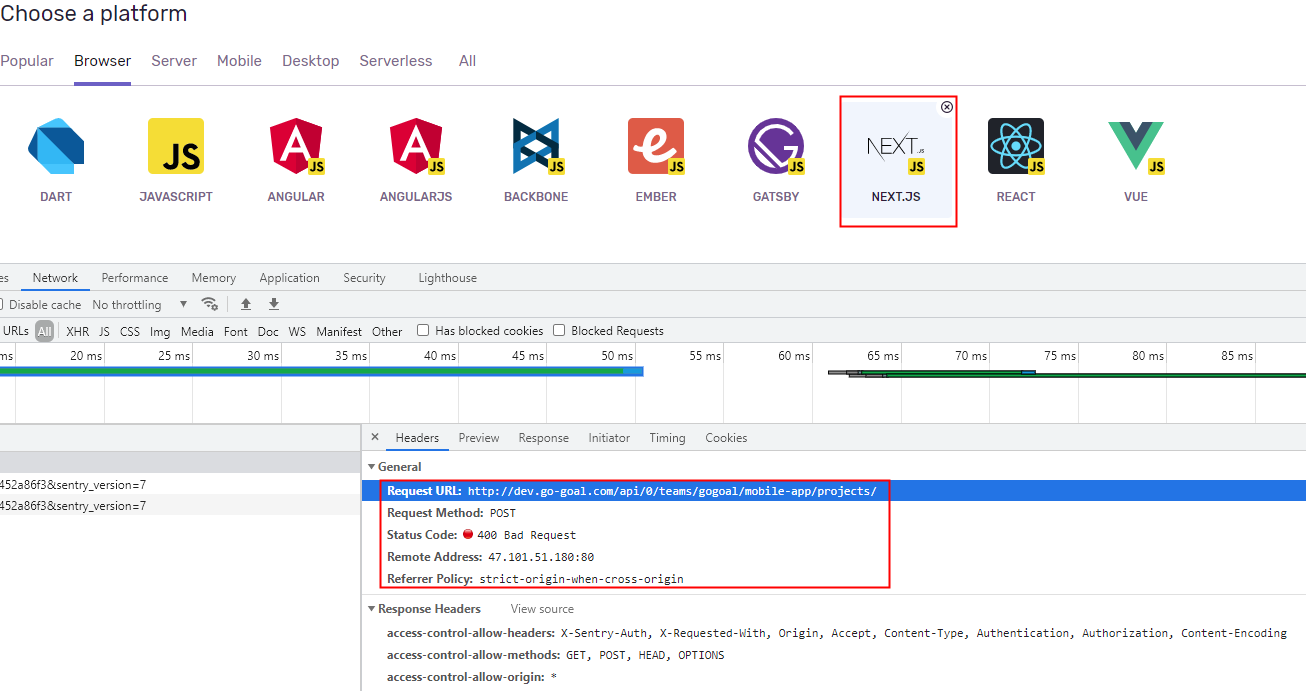Filter requests by Manifest
Image resolution: width=1306 pixels, height=691 pixels.
click(339, 331)
